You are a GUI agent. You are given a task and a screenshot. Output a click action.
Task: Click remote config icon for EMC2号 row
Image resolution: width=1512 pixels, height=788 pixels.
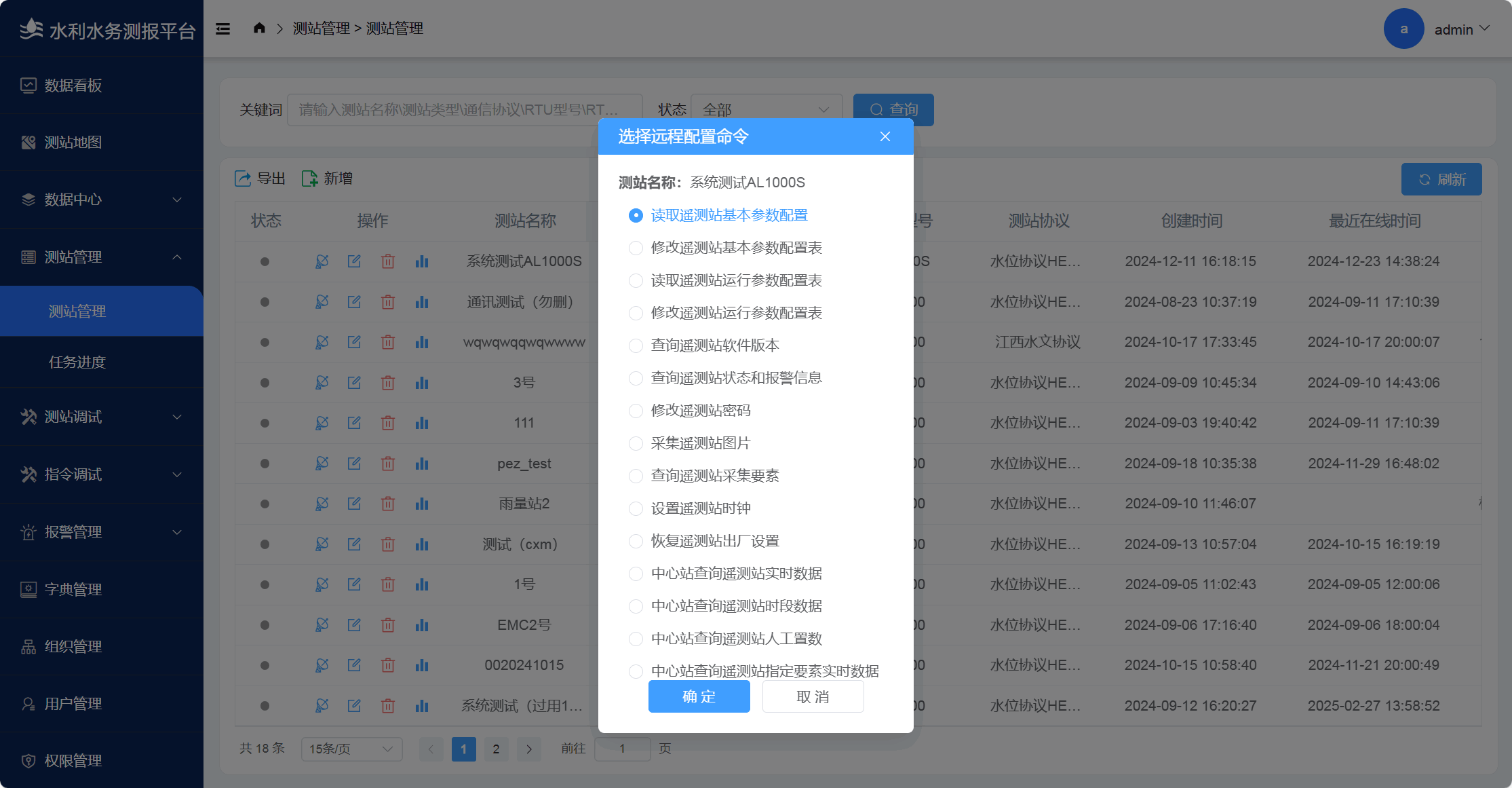tap(322, 625)
